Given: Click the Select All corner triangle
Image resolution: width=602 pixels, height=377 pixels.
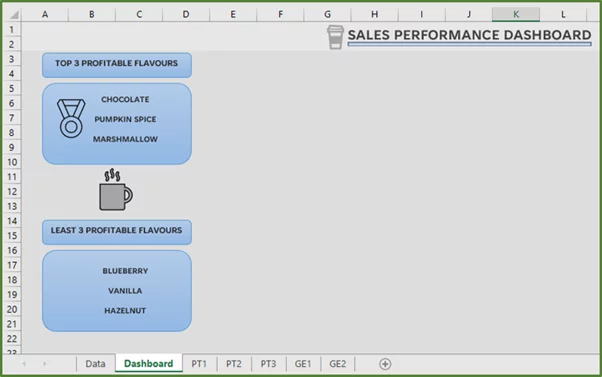Looking at the screenshot, I should coord(14,15).
